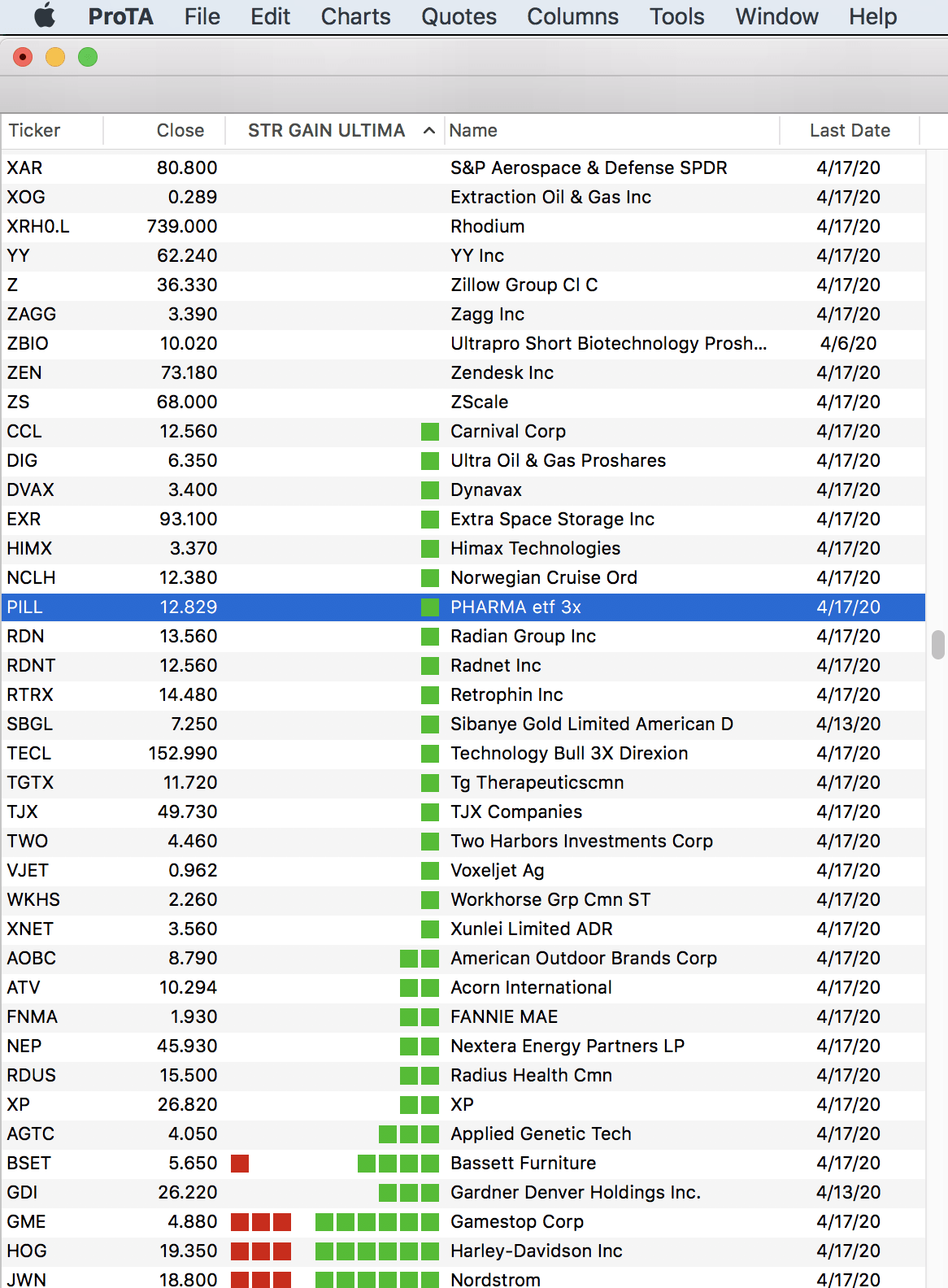Screen dimensions: 948x1288
Task: Open the Help menu
Action: (872, 16)
